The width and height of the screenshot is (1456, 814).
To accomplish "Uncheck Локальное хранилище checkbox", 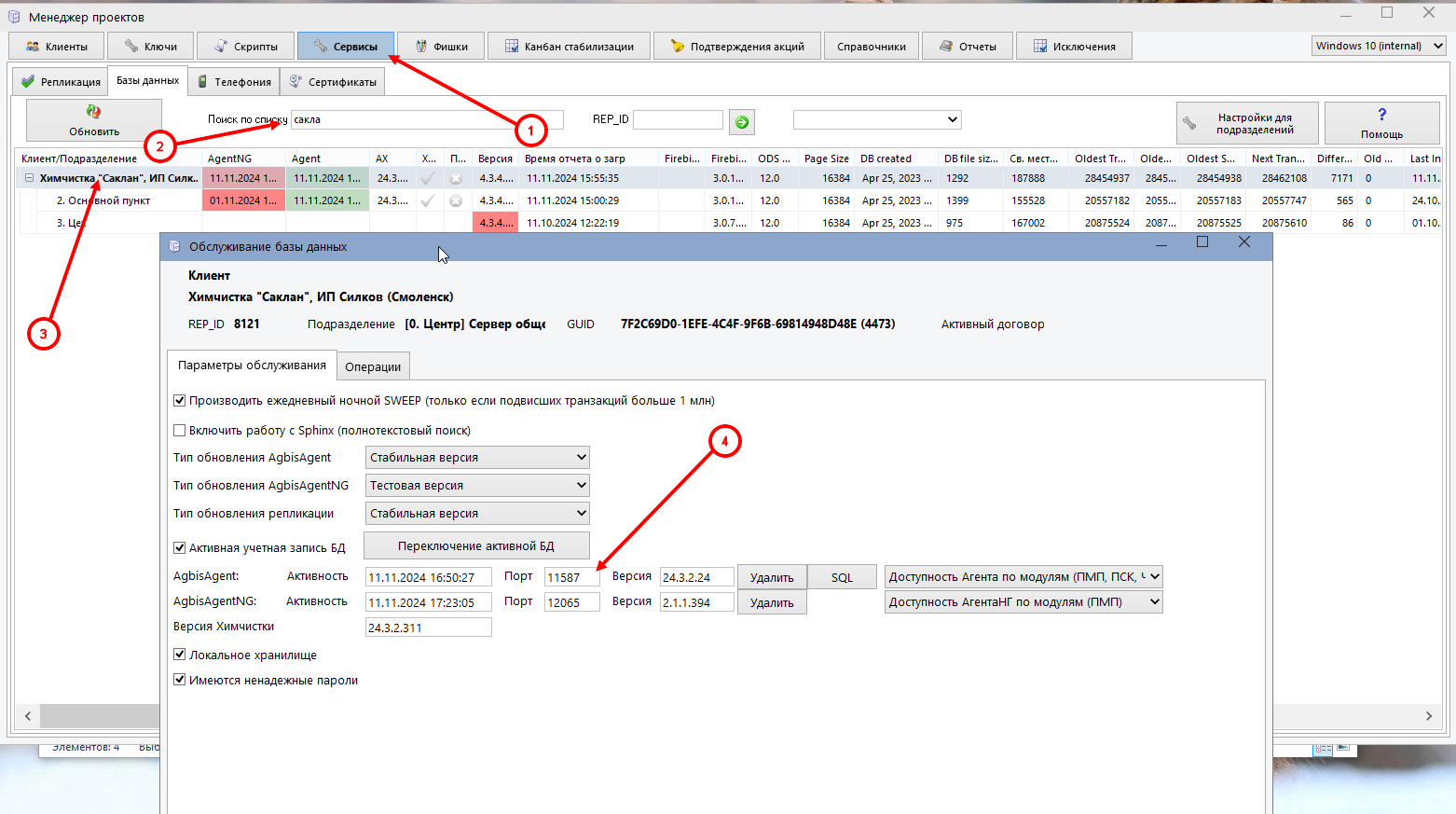I will [180, 655].
